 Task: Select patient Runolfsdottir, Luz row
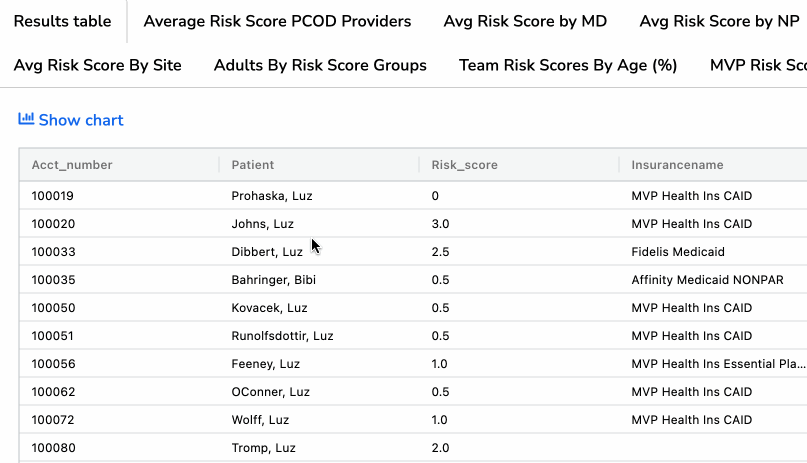coord(282,336)
